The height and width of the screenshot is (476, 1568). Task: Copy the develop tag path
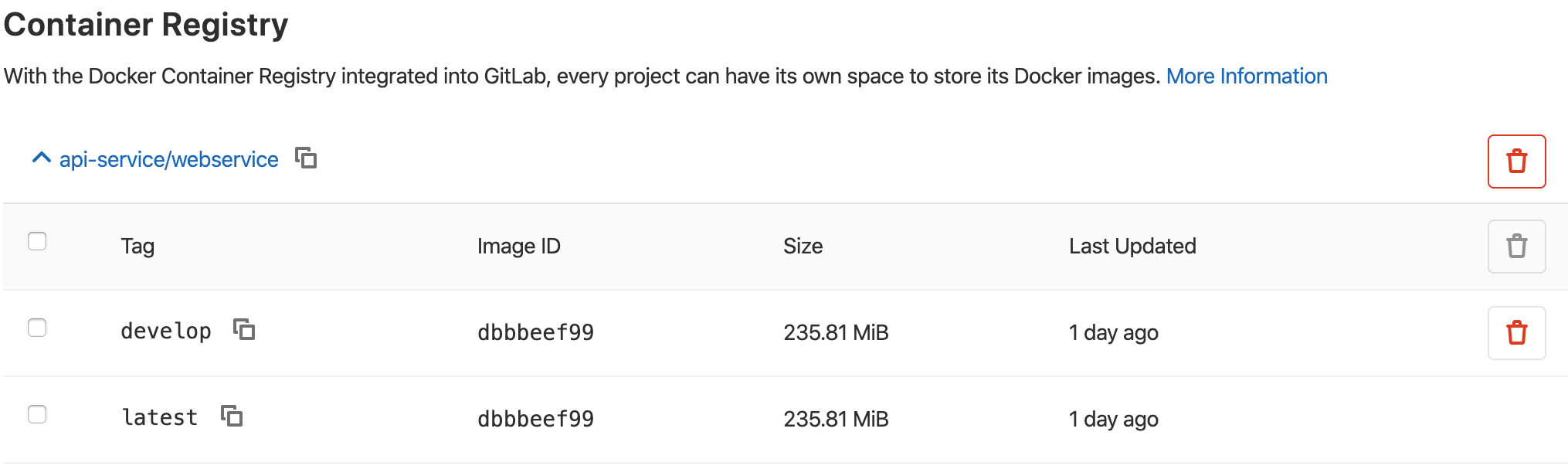245,330
